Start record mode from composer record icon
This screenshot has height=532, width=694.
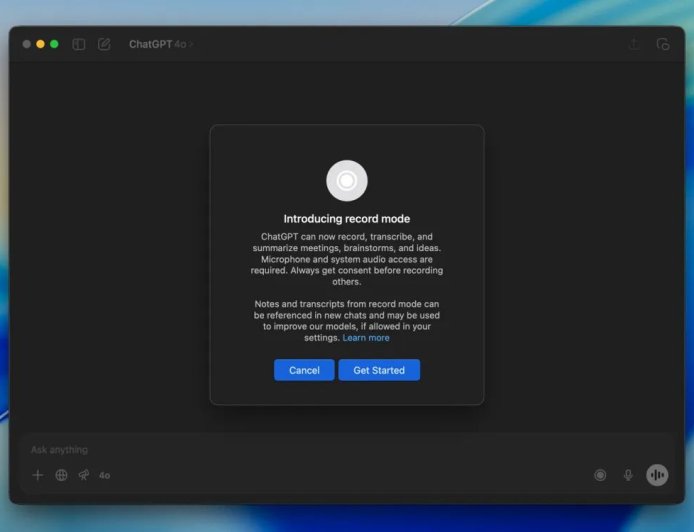pyautogui.click(x=600, y=475)
